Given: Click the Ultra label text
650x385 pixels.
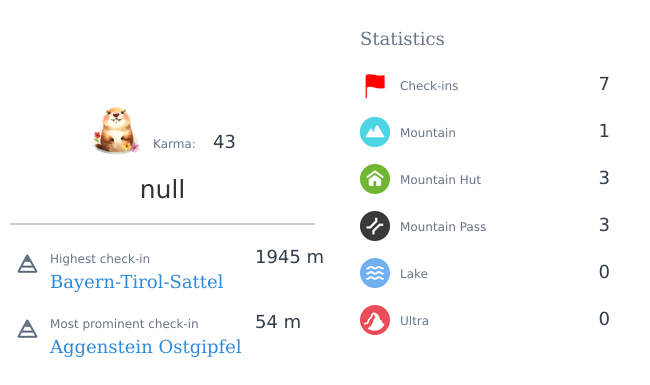Looking at the screenshot, I should (414, 321).
